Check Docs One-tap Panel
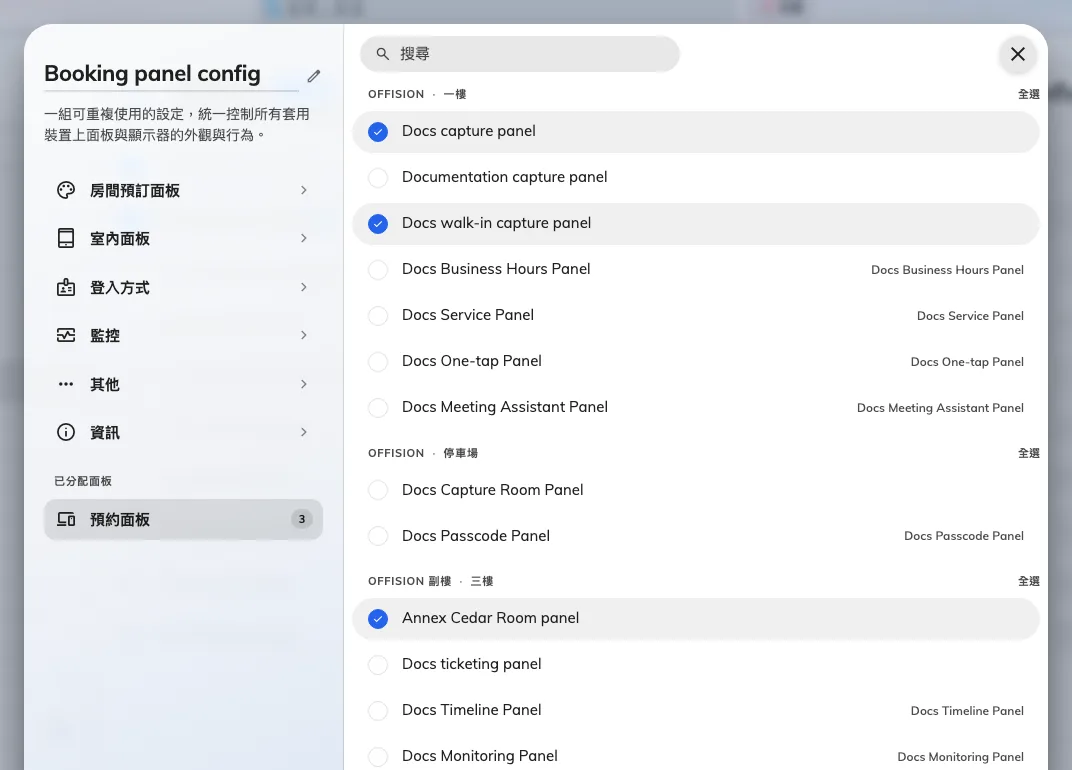Screen dimensions: 1072x770 click(x=378, y=362)
